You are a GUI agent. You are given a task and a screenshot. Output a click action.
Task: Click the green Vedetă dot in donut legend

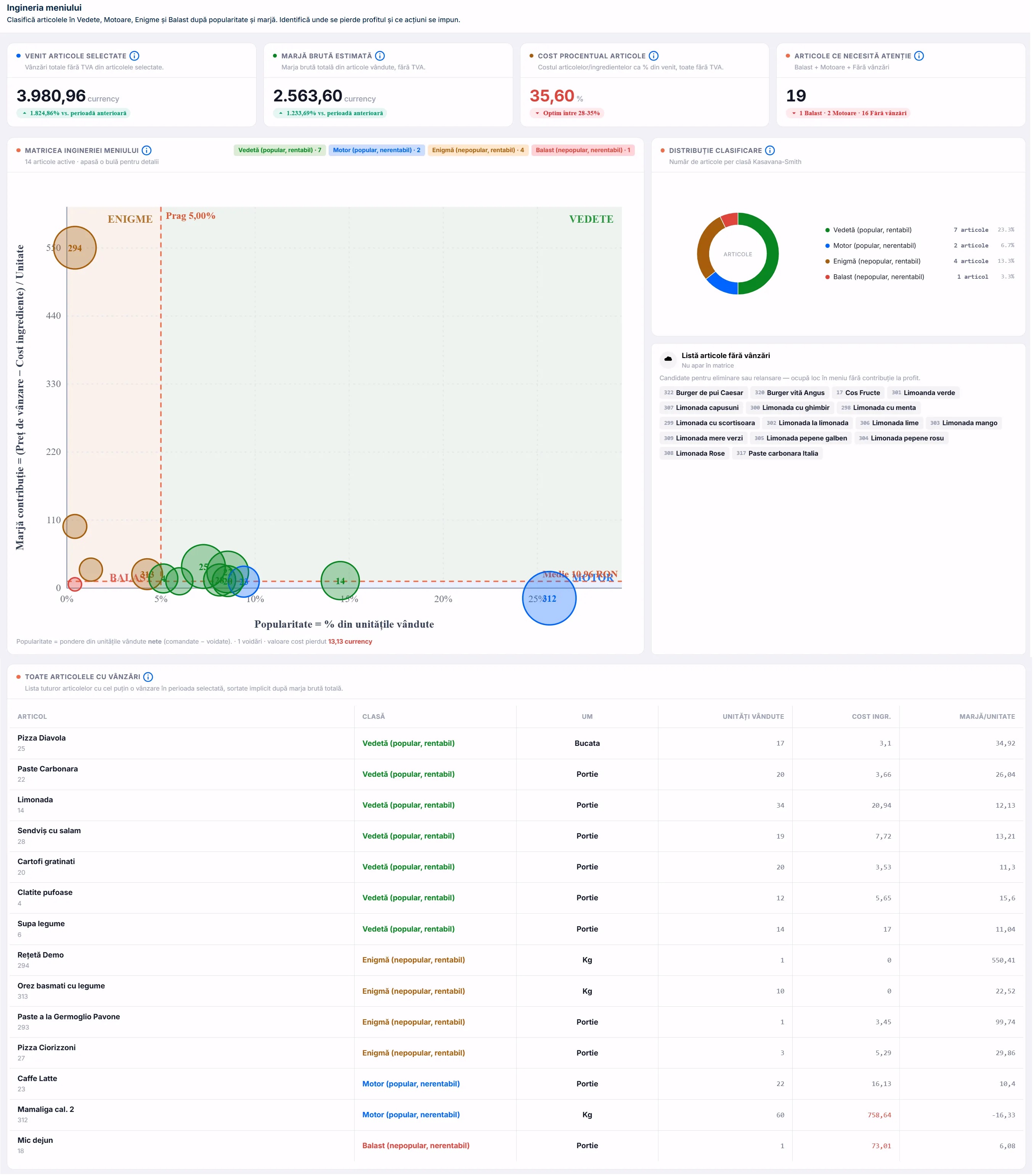[827, 230]
